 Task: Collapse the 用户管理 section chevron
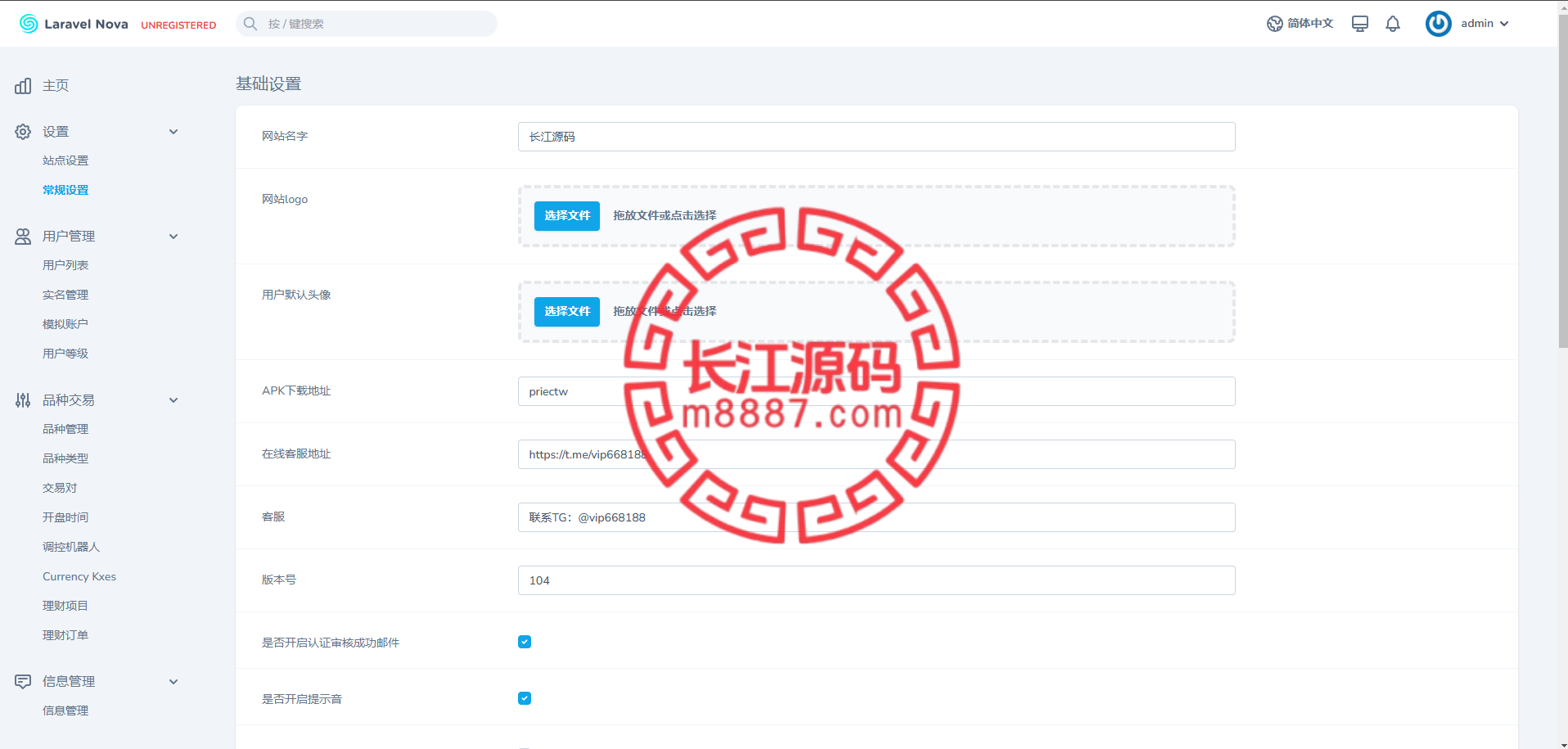(173, 237)
